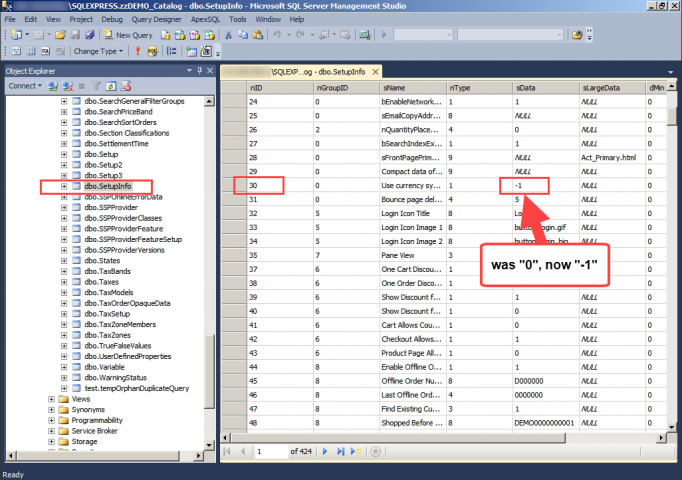The height and width of the screenshot is (480, 682).
Task: Open the ApexSQL menu
Action: 204,19
